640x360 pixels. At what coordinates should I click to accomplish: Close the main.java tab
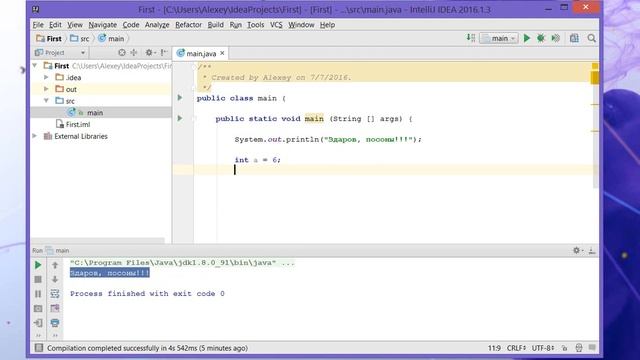222,53
